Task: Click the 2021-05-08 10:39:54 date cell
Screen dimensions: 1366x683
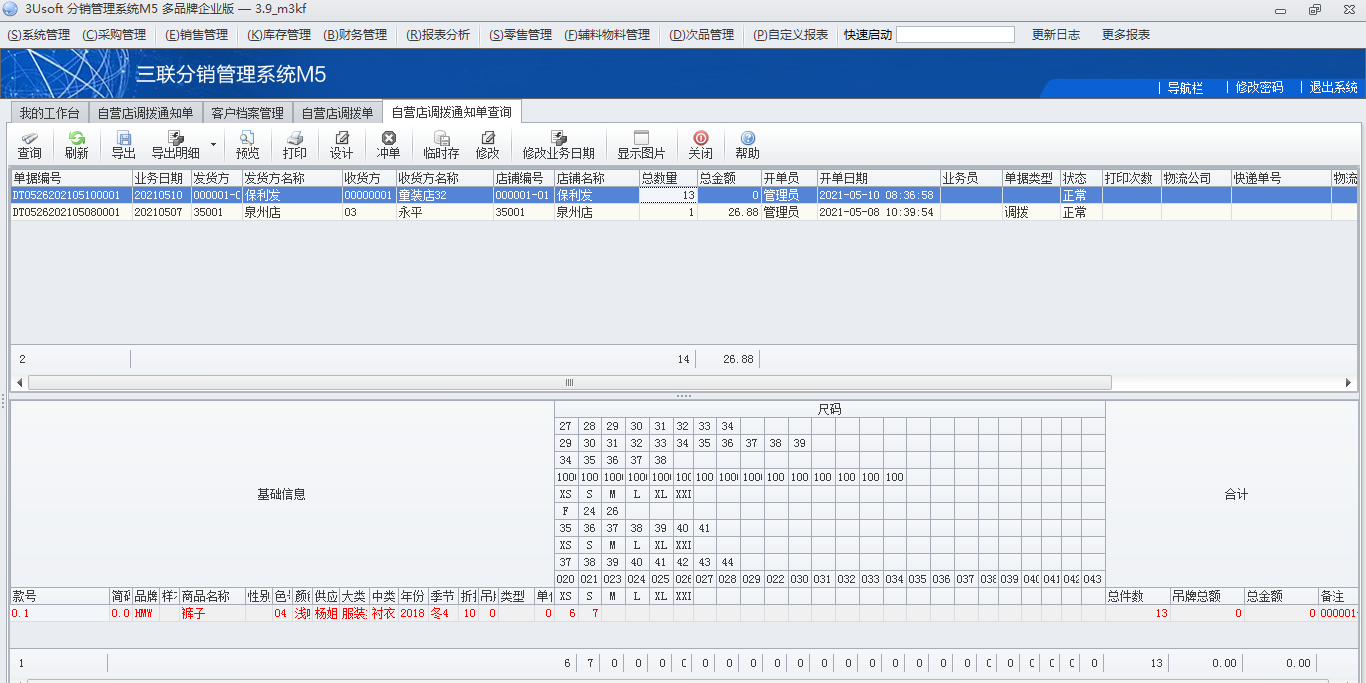Action: pyautogui.click(x=878, y=212)
